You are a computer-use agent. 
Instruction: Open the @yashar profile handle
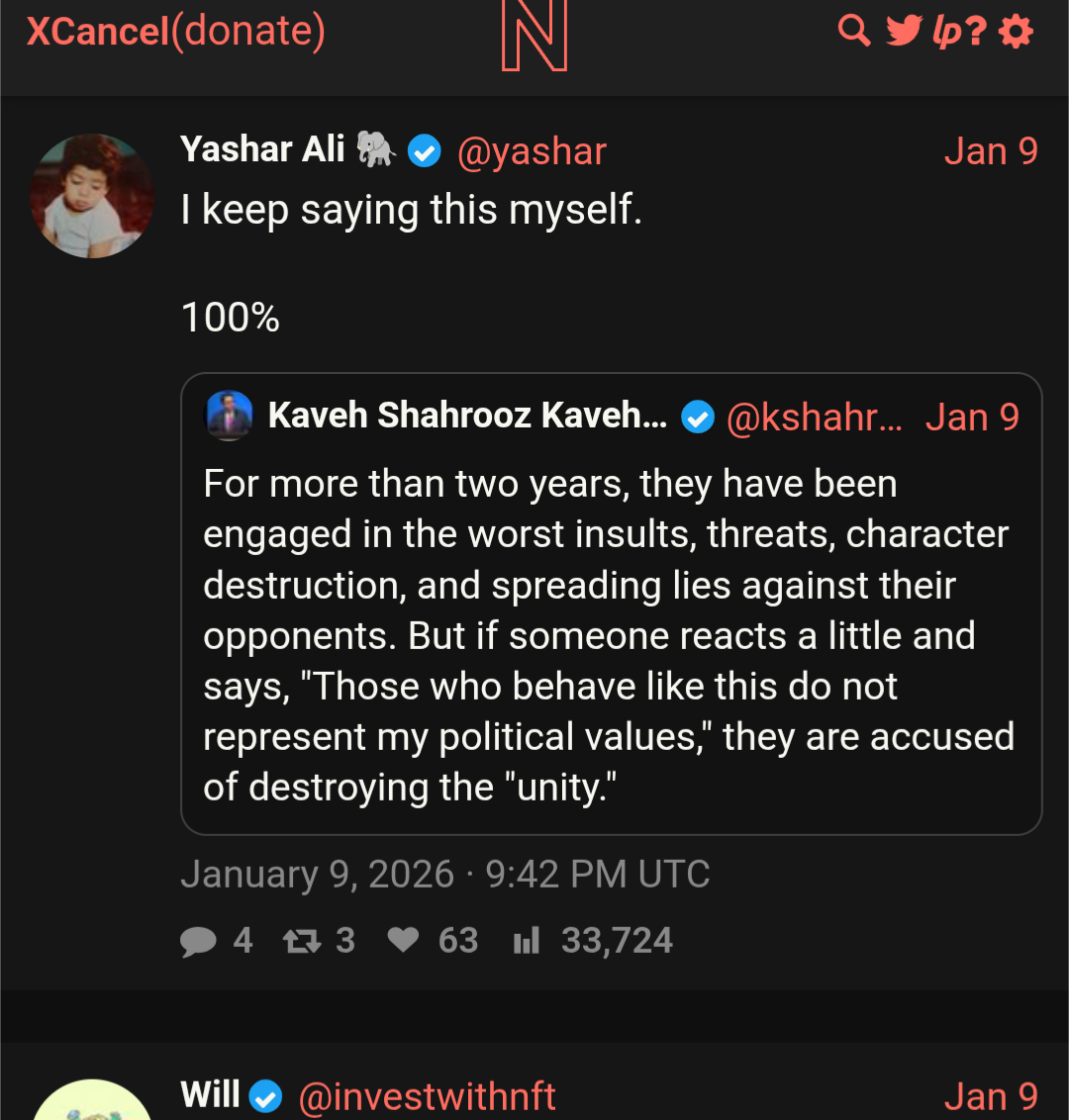[532, 151]
